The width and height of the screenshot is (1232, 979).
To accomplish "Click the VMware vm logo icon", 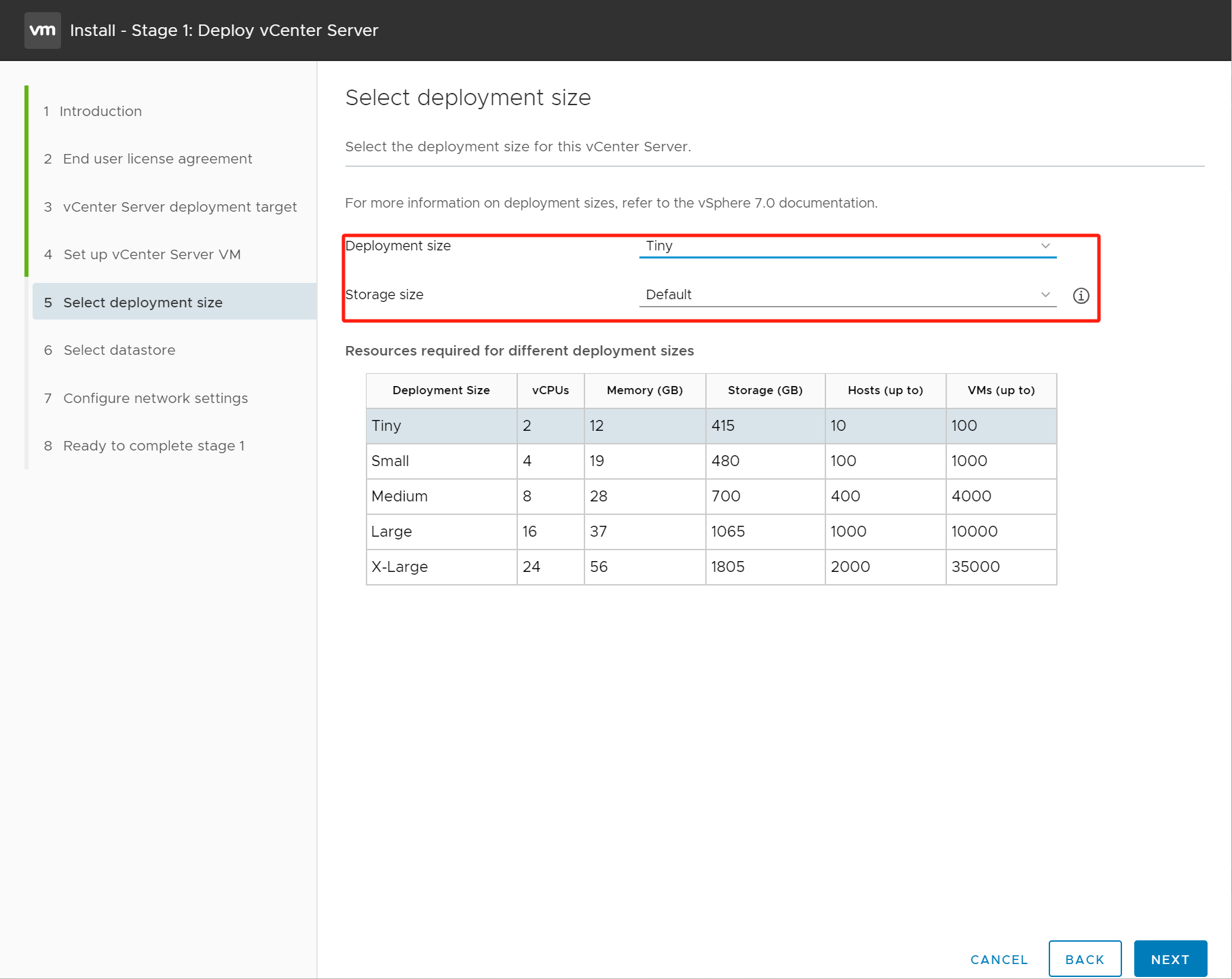I will (42, 31).
